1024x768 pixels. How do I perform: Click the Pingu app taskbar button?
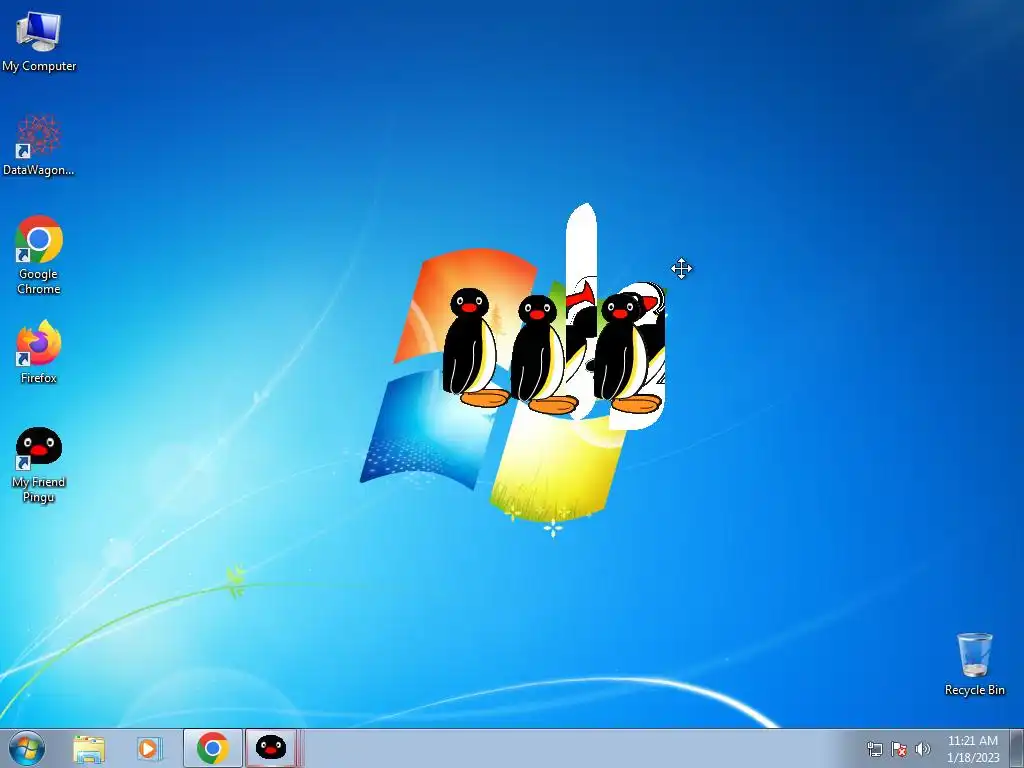pyautogui.click(x=270, y=748)
